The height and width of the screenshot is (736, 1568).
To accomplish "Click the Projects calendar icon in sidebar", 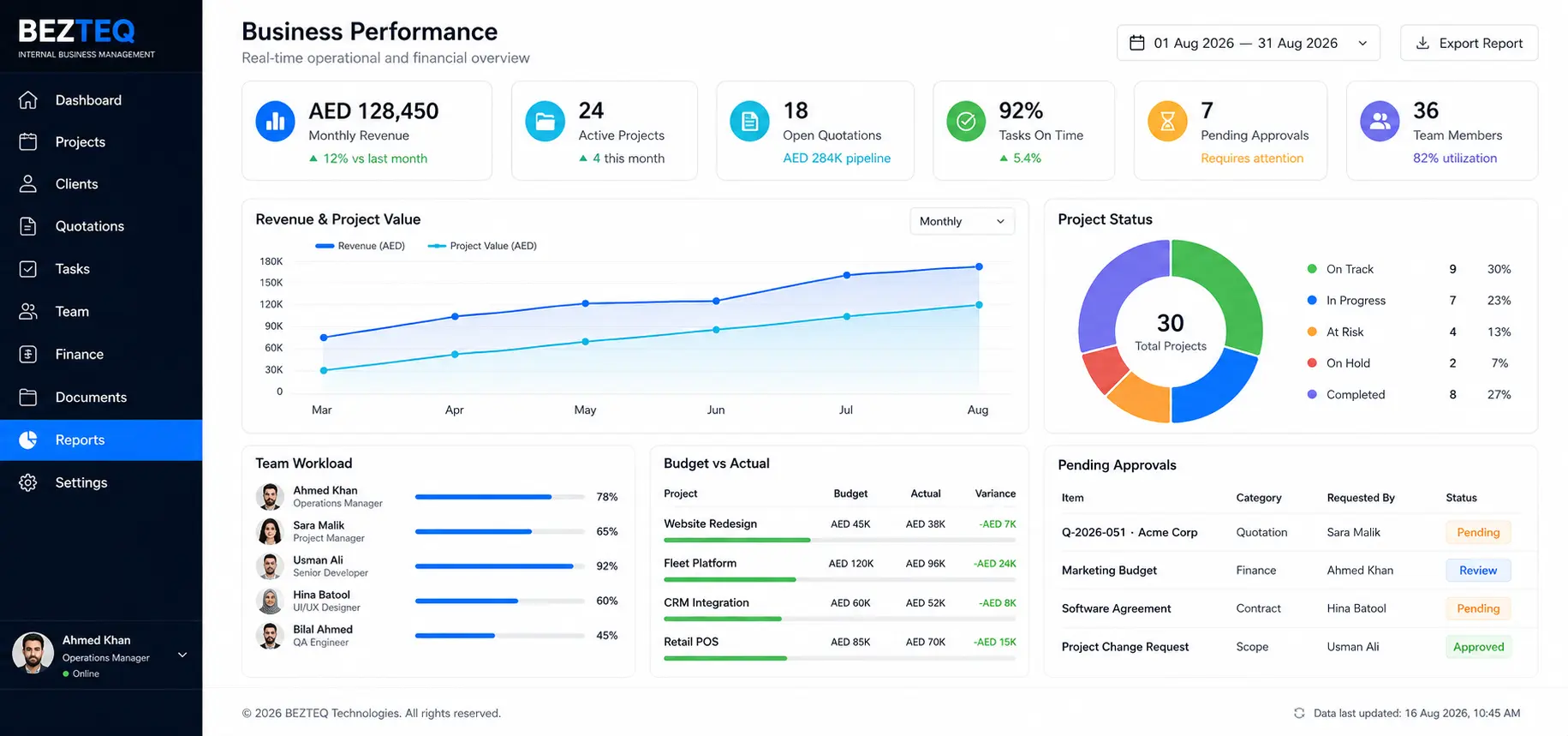I will 28,142.
